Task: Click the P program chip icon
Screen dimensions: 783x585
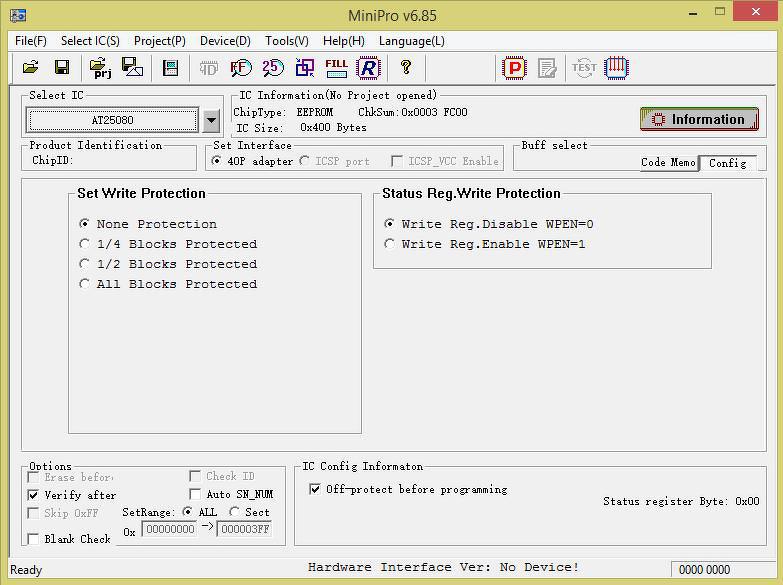Action: 515,67
